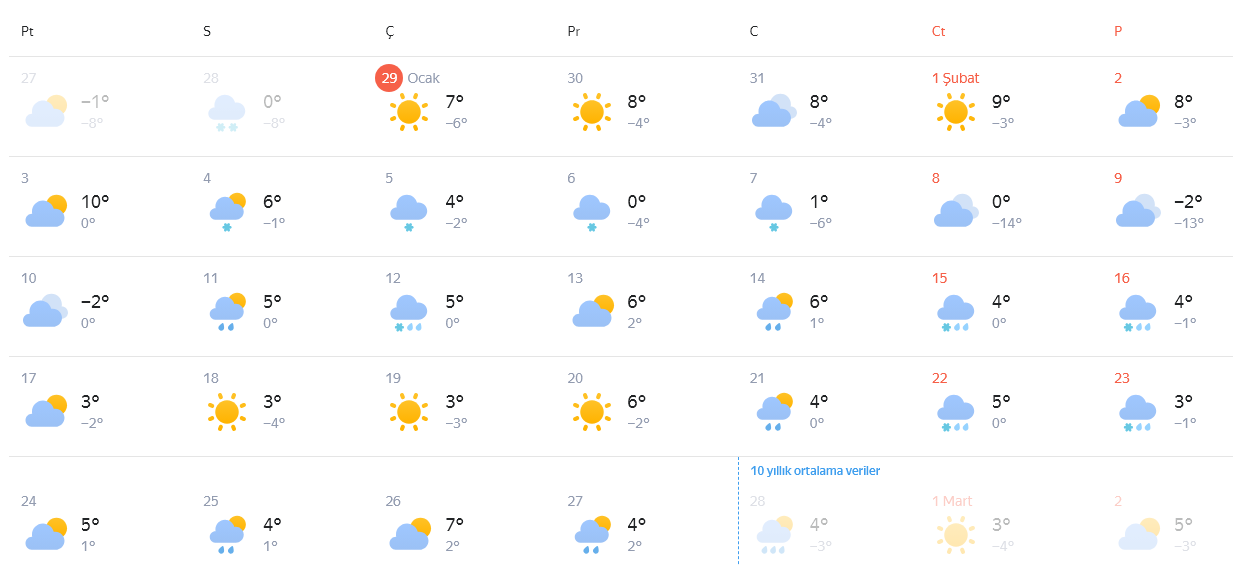1233x566 pixels.
Task: Select the cloudy icon on day 8
Action: point(955,212)
